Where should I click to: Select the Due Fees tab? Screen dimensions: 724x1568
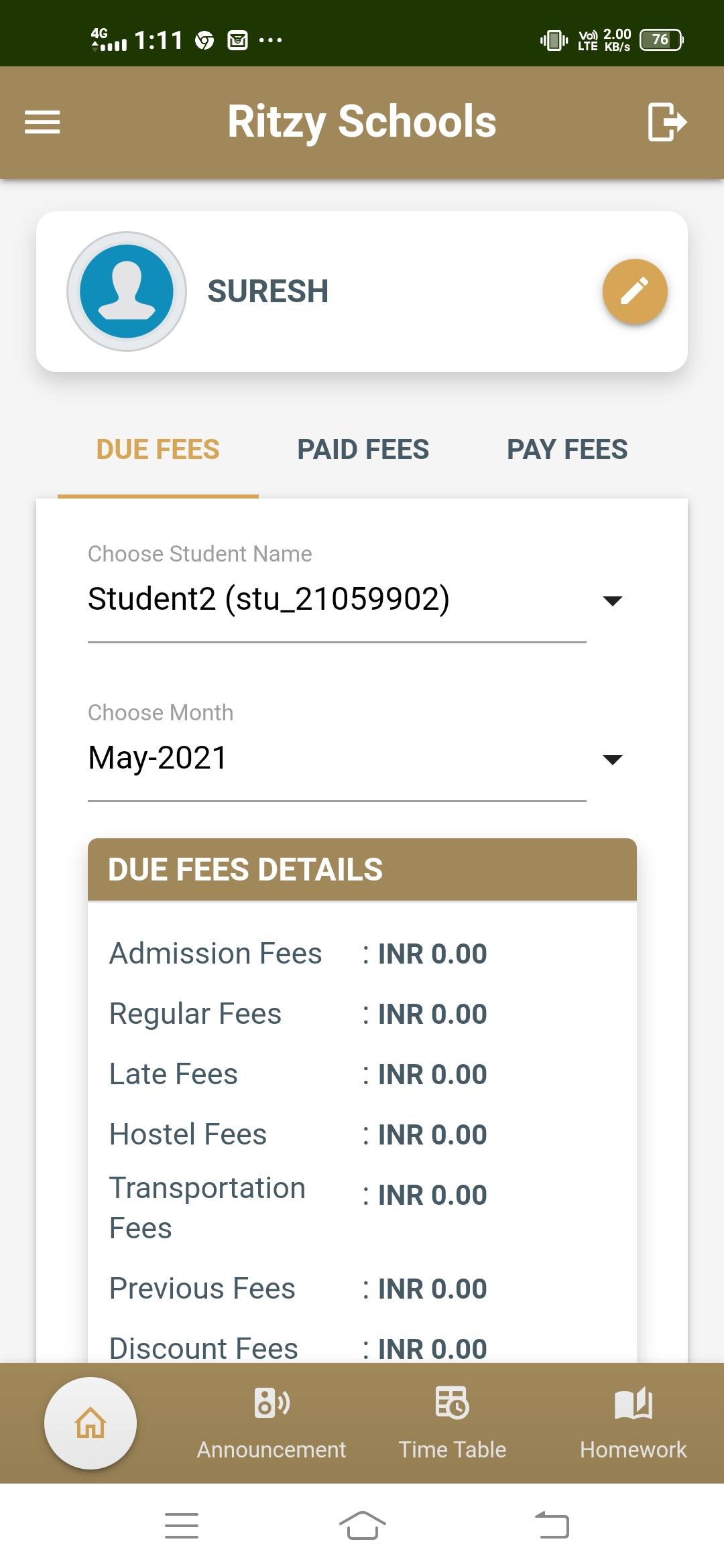click(x=158, y=450)
